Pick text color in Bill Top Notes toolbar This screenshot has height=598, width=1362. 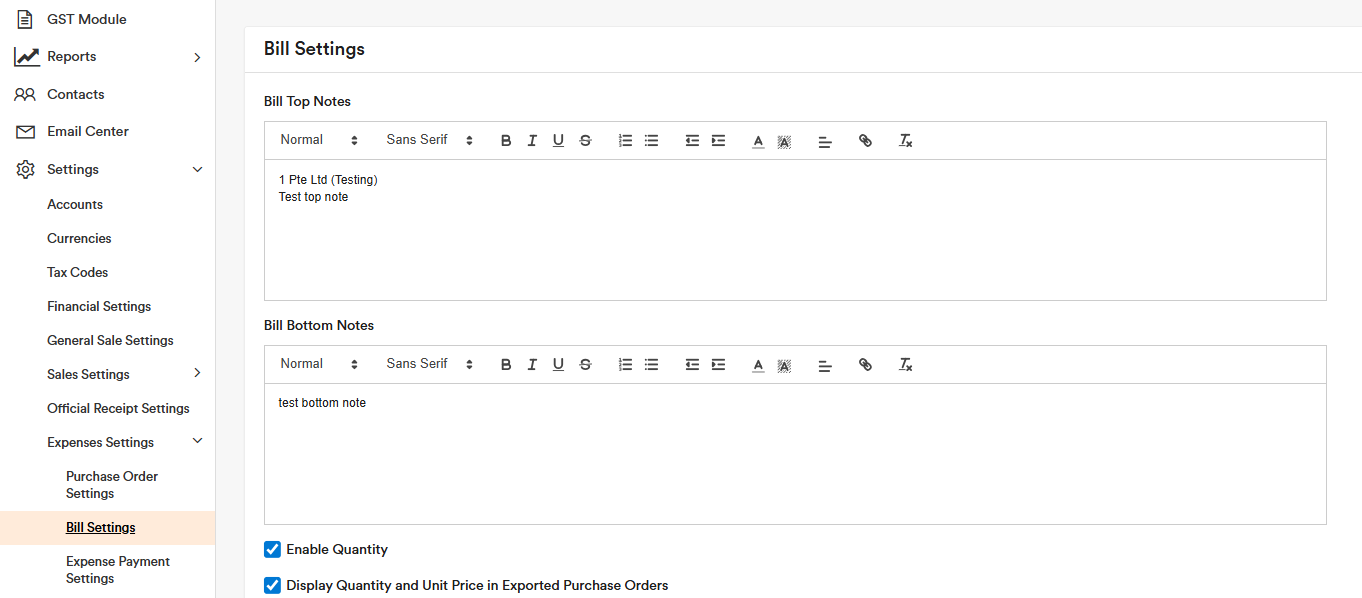tap(758, 141)
